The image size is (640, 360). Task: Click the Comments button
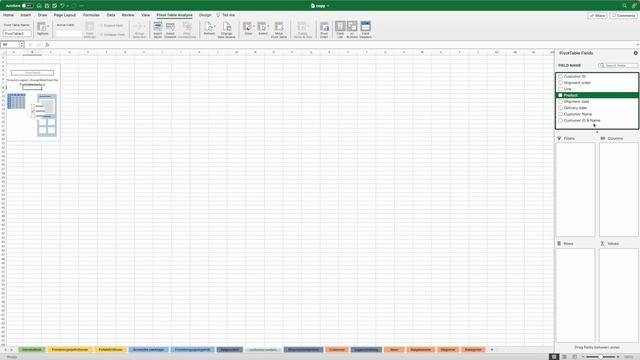624,16
